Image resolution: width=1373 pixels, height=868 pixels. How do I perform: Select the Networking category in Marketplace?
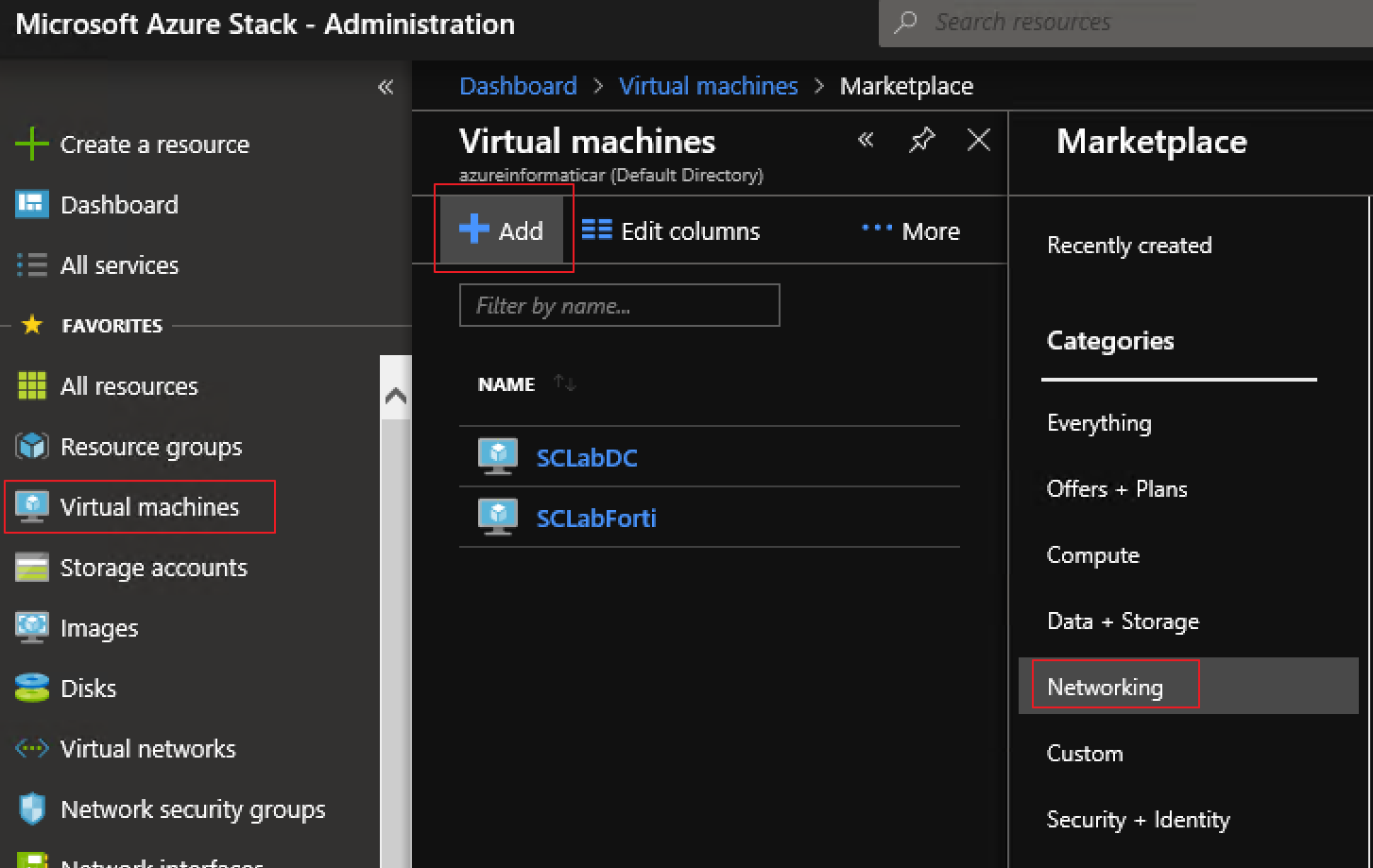[1106, 687]
